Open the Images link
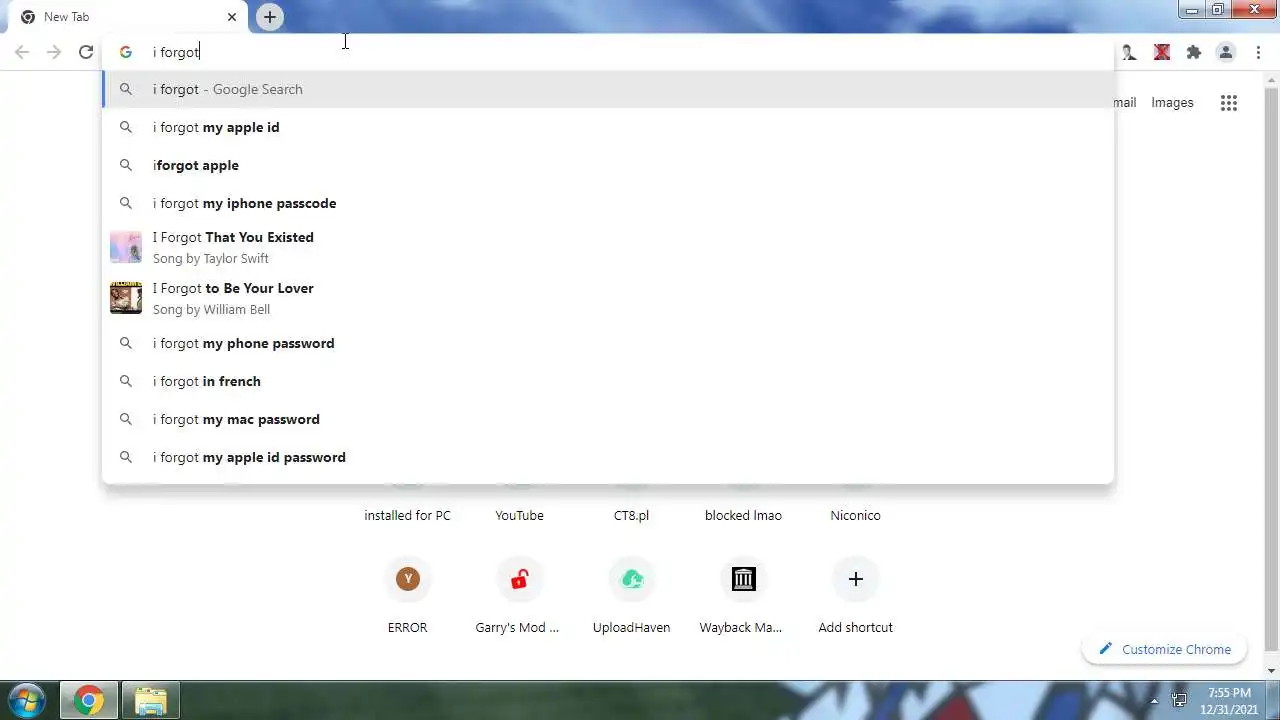The width and height of the screenshot is (1280, 720). coord(1172,102)
